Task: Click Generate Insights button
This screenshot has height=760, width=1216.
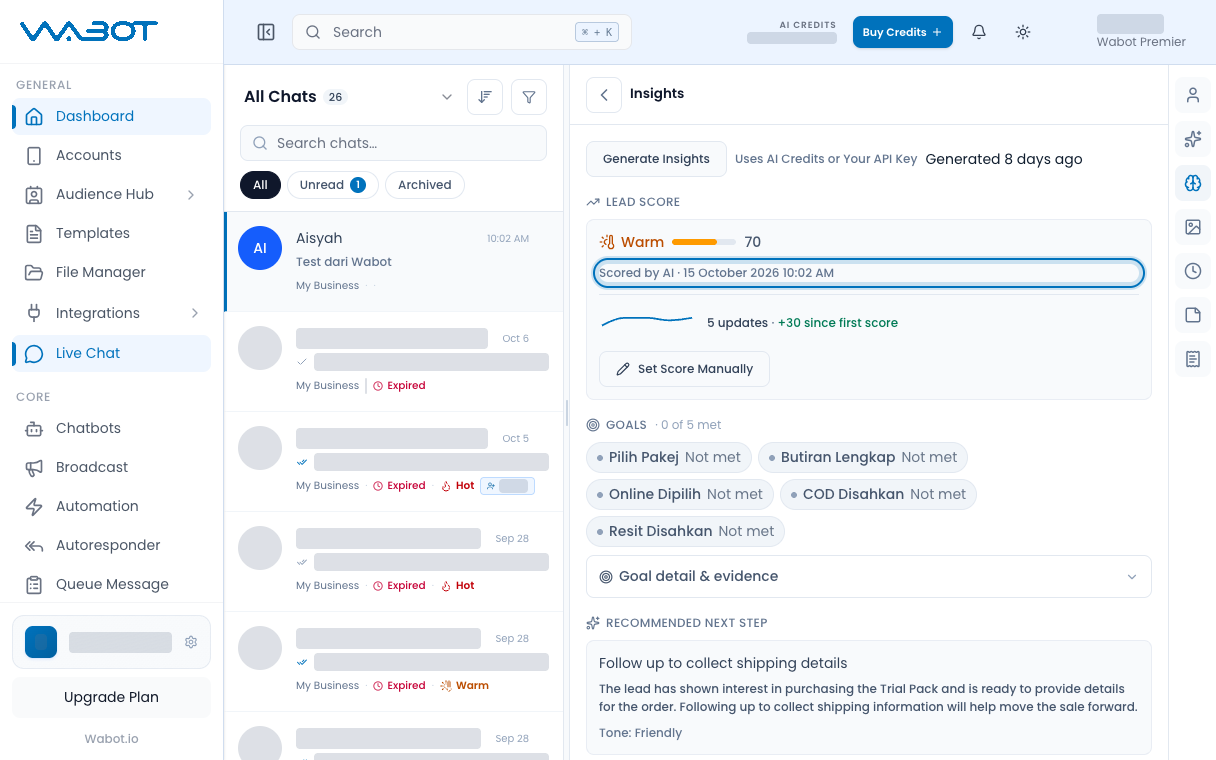Action: [656, 159]
